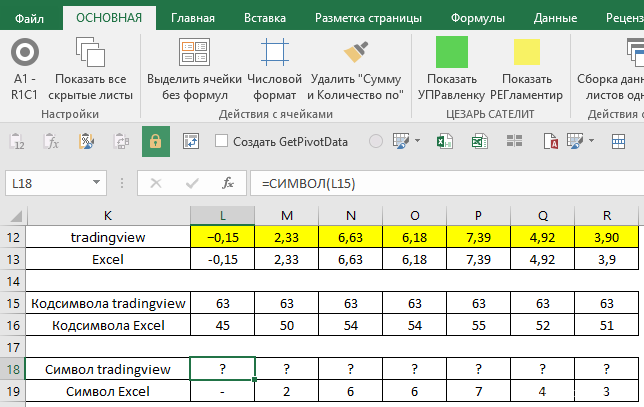Open the Файл tab
644x407 pixels.
[29, 18]
